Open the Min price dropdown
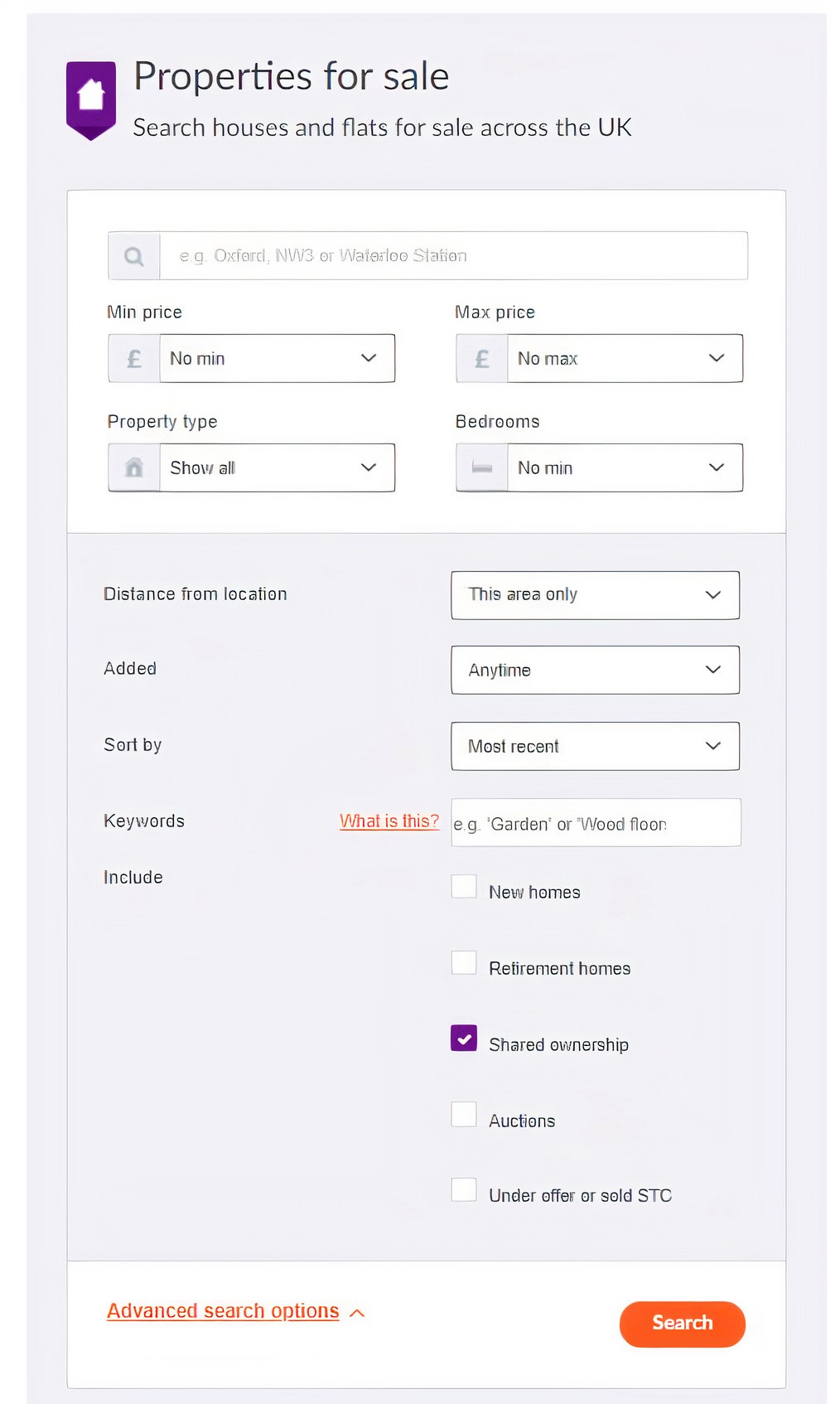The height and width of the screenshot is (1404, 840). pos(277,359)
